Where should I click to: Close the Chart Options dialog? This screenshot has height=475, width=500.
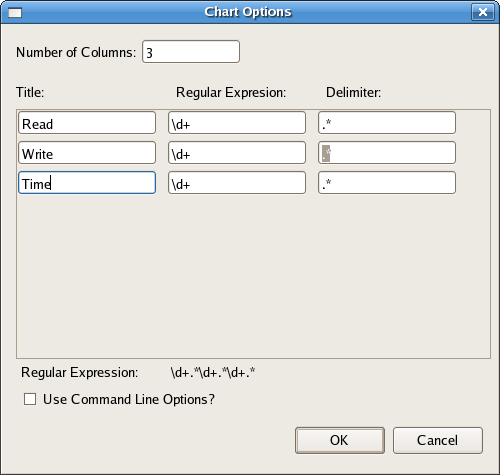[483, 12]
